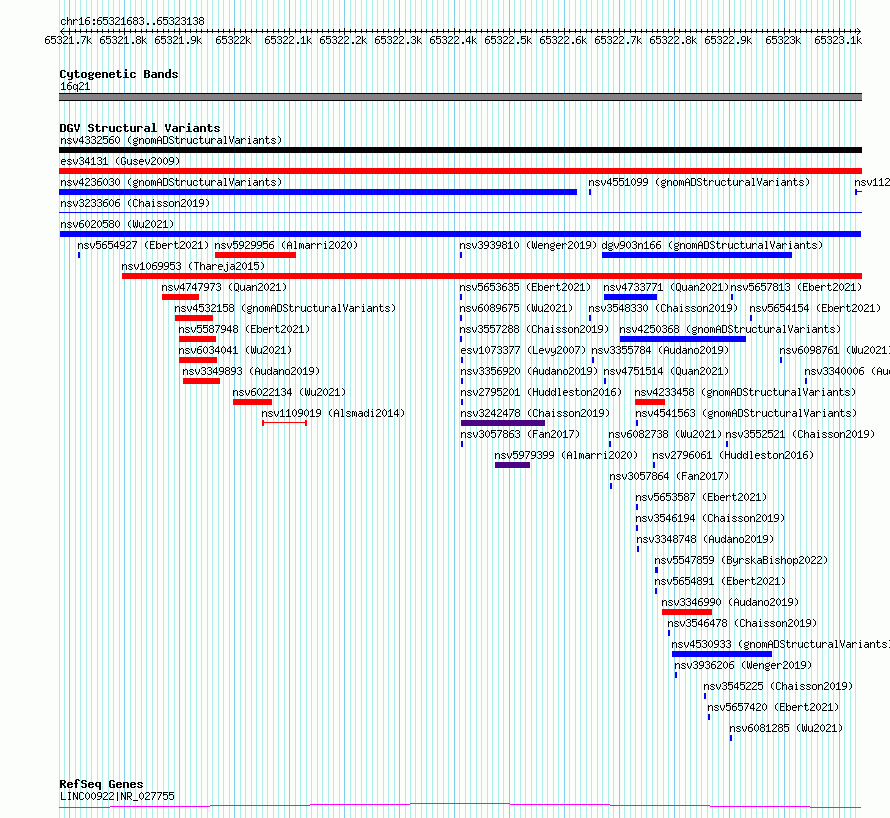
Task: Select the esv34131 (Gusev2009) label
Action: (x=120, y=161)
